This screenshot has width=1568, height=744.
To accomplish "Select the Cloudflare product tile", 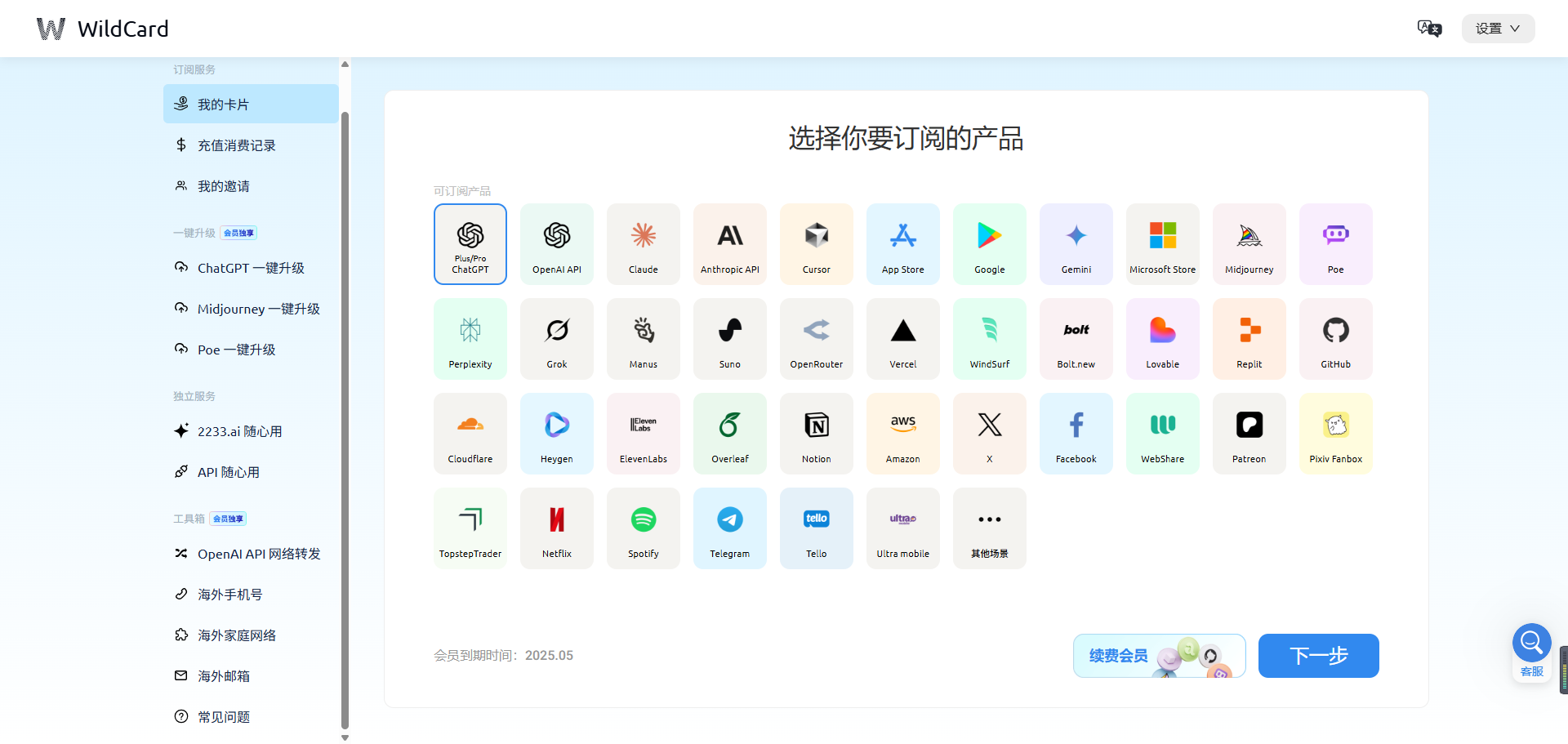I will coord(470,434).
